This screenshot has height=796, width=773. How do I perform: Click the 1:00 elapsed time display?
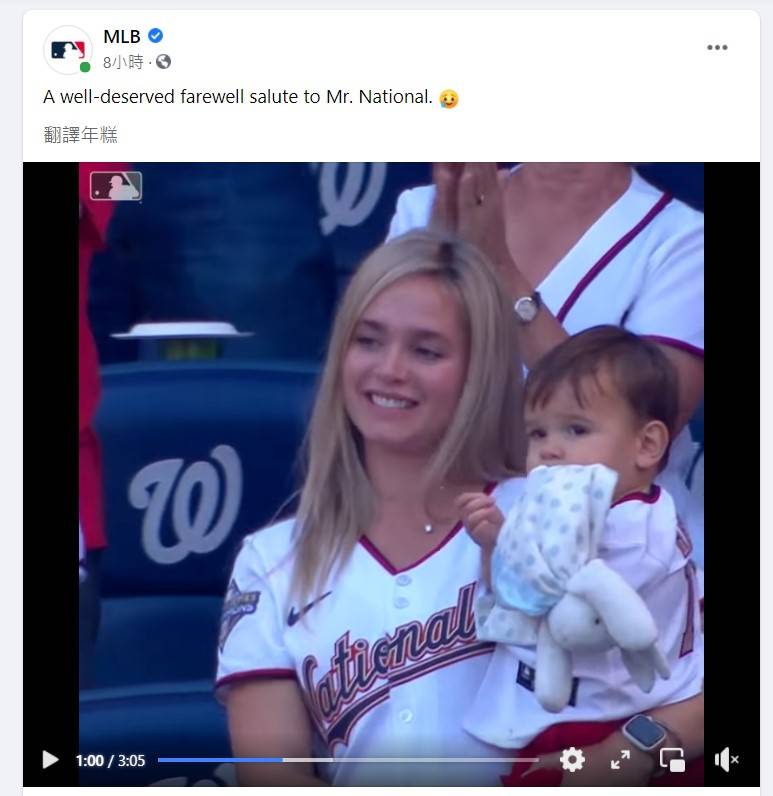click(x=89, y=761)
